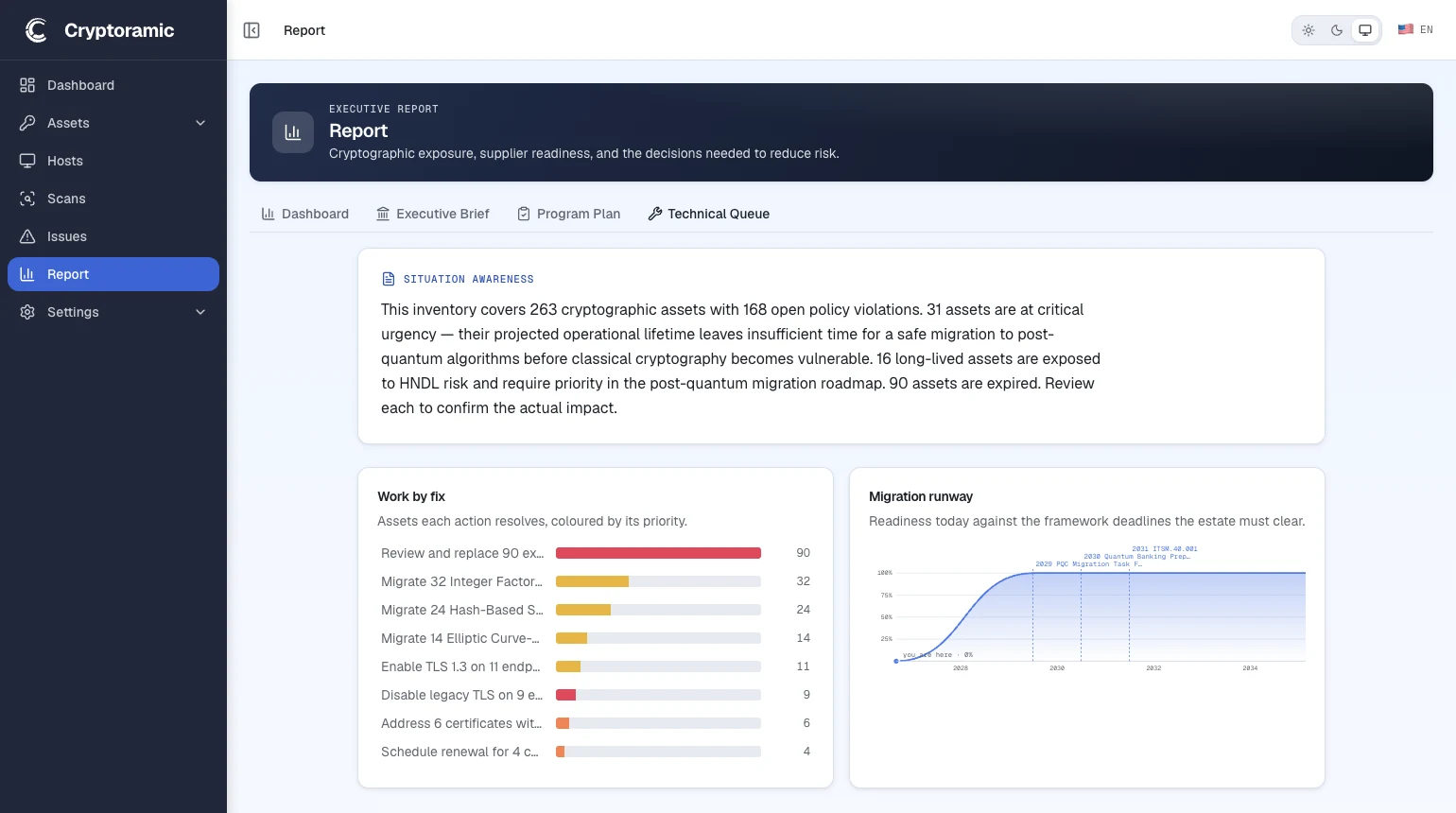Click the 2030 Quantum Banking Prep marker
1456x813 pixels.
(1136, 557)
